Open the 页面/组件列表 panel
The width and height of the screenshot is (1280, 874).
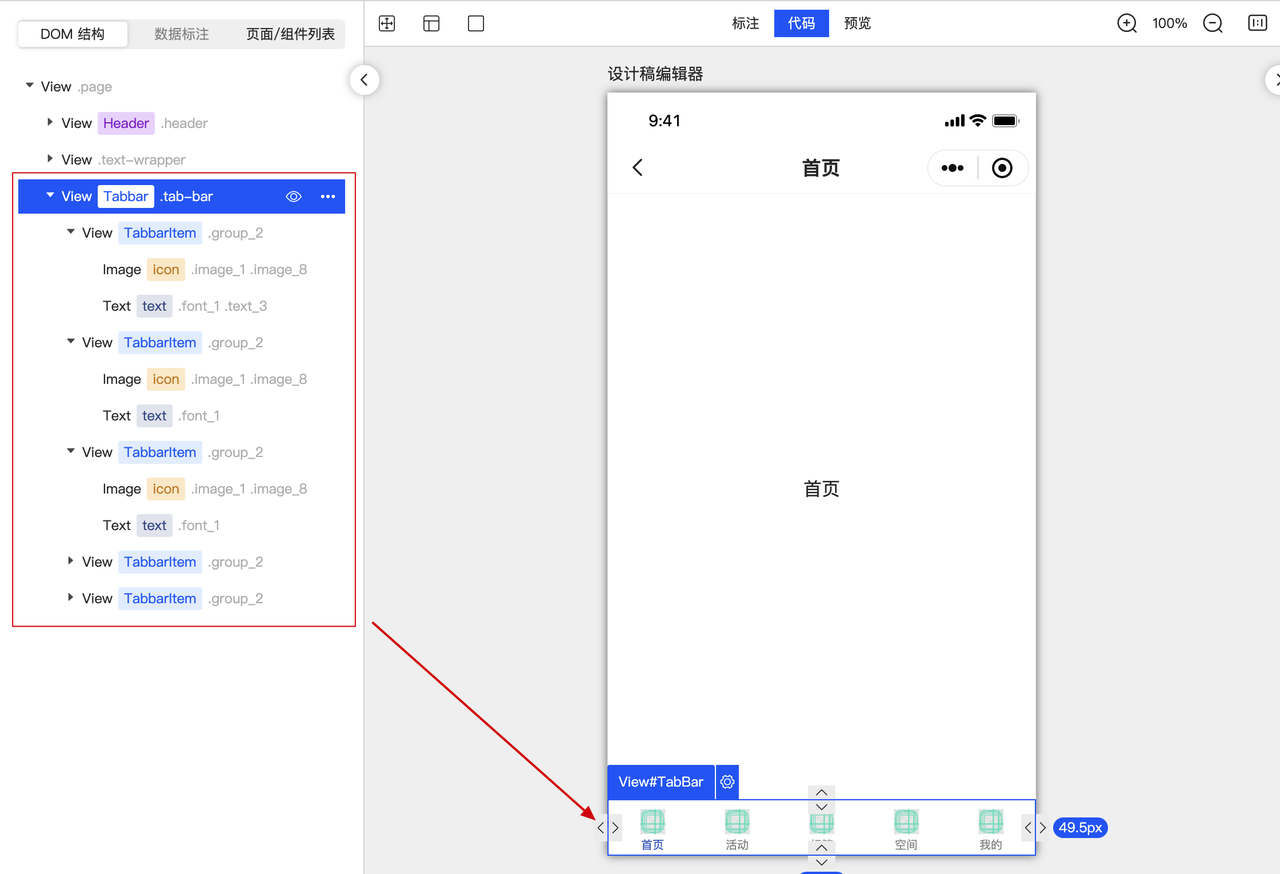[291, 33]
